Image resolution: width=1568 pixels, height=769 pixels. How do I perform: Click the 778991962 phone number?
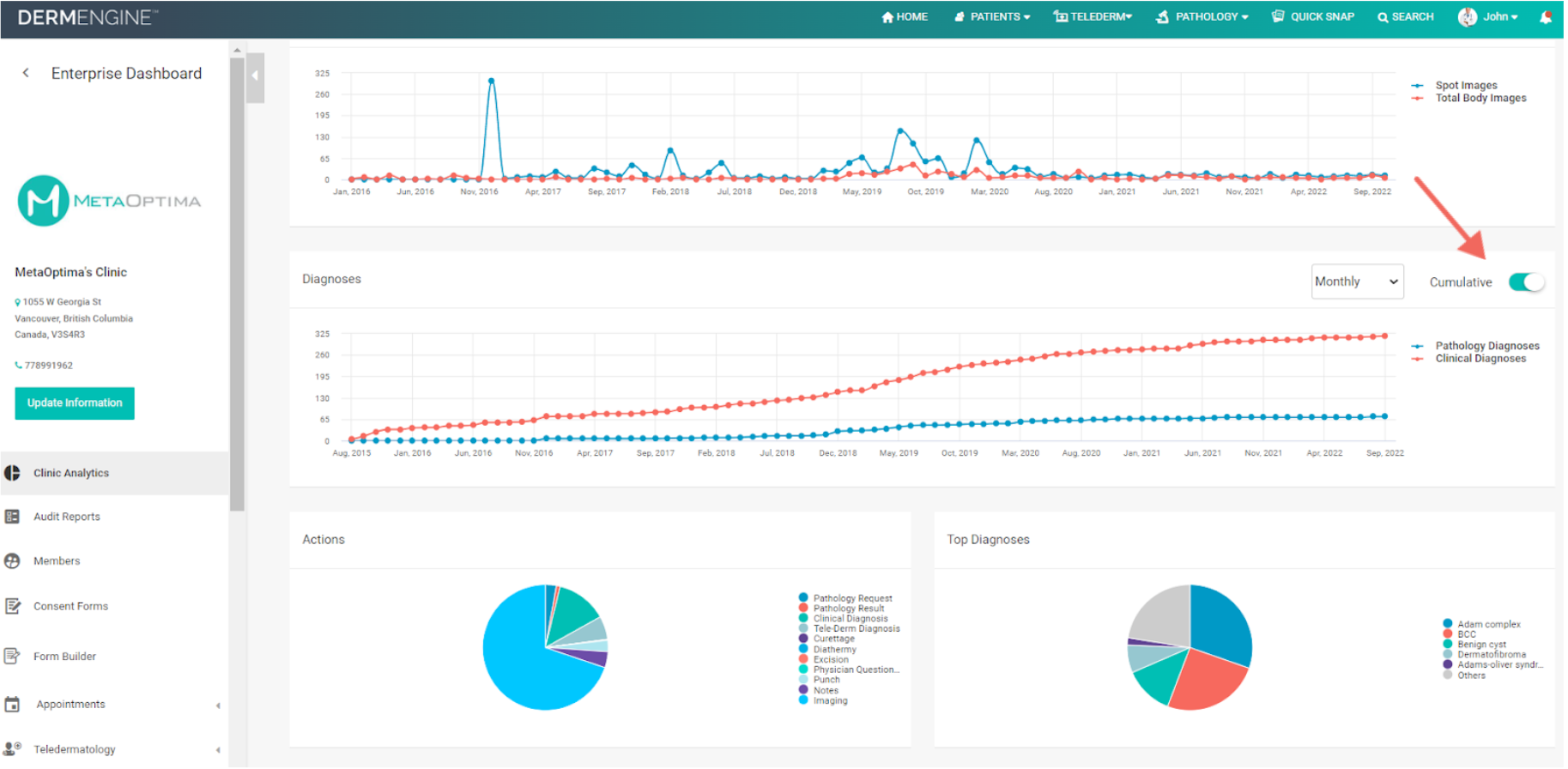pos(49,366)
